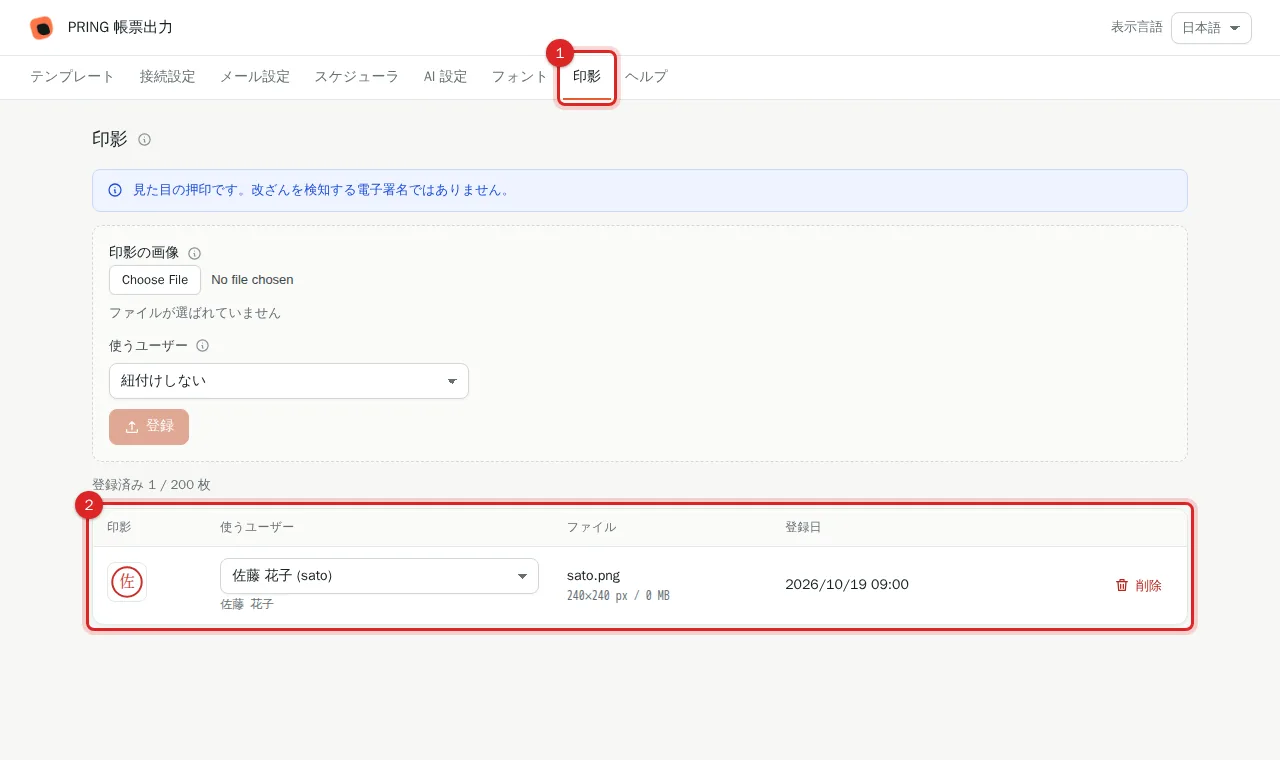
Task: Switch to the テンプレート tab
Action: [x=72, y=77]
